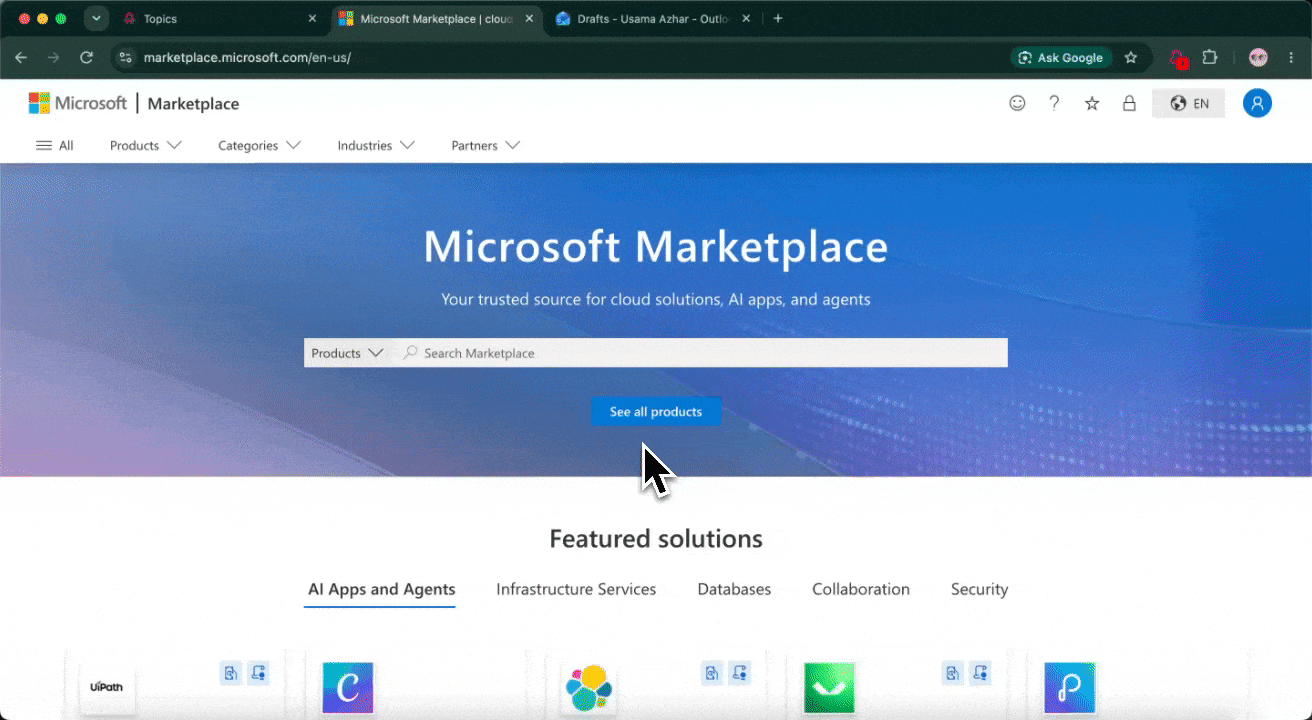This screenshot has width=1312, height=720.
Task: Expand the Categories menu
Action: (260, 145)
